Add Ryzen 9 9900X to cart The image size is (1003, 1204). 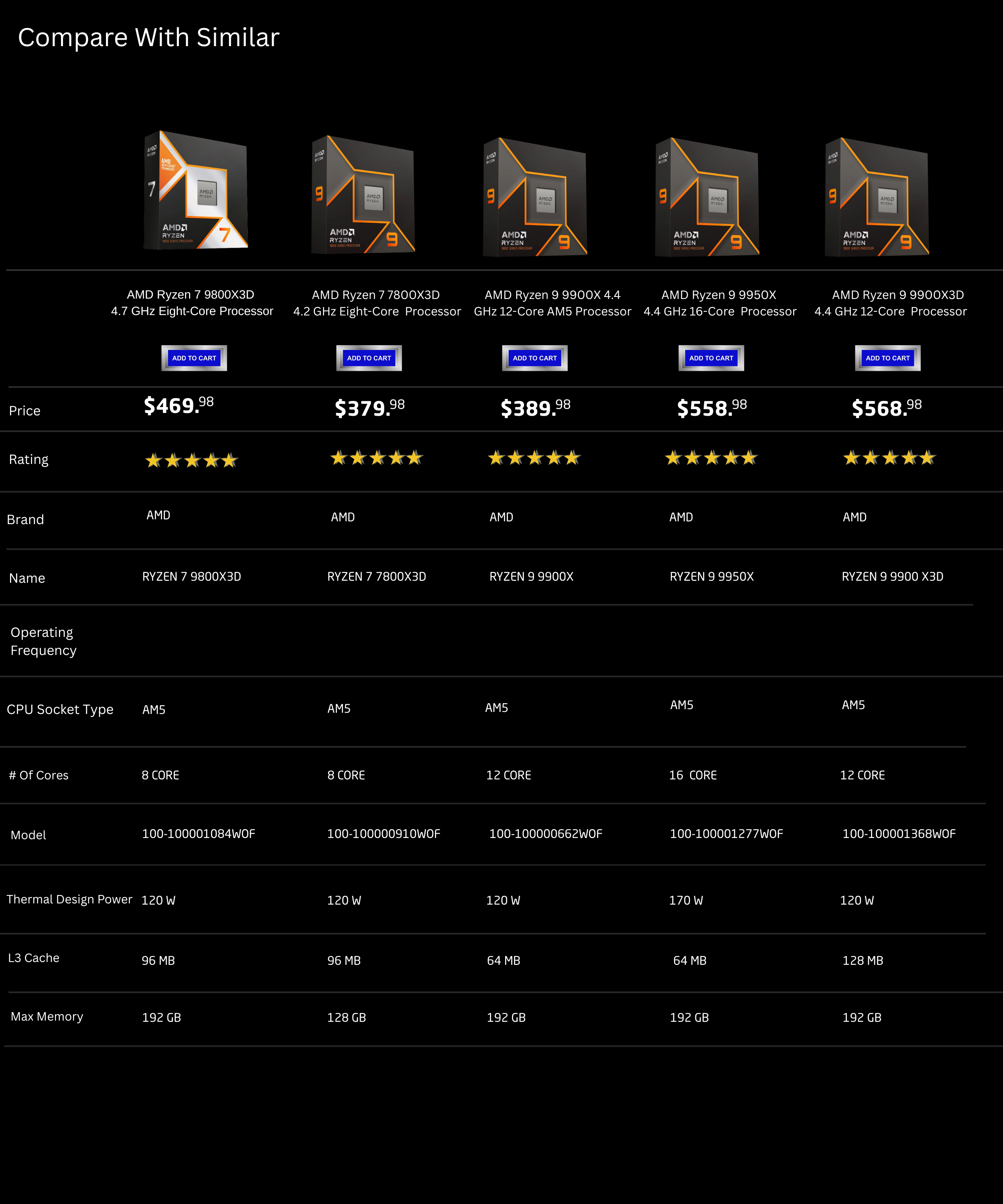click(x=534, y=358)
